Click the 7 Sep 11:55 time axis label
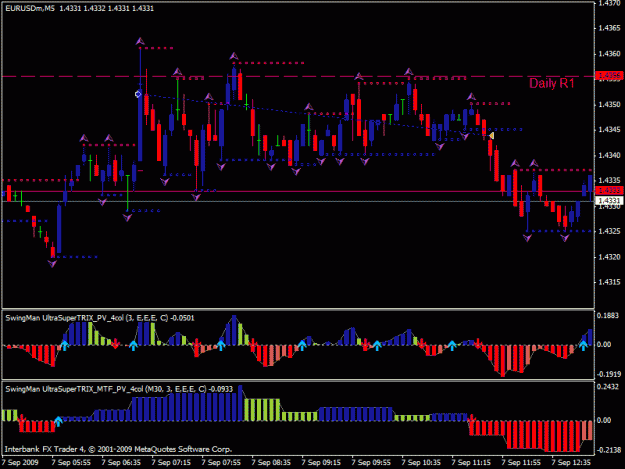The width and height of the screenshot is (625, 469). [521, 463]
